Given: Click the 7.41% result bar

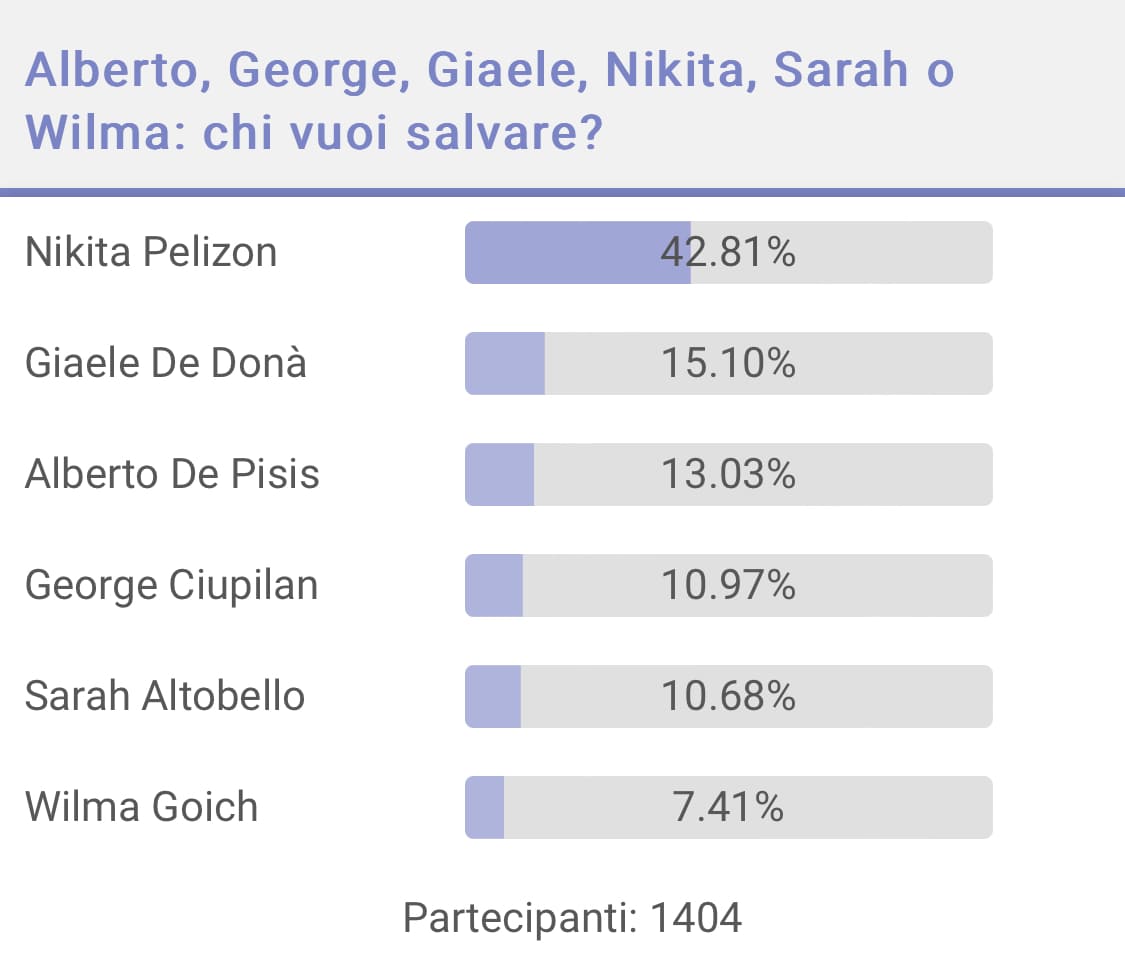Looking at the screenshot, I should click(x=728, y=807).
